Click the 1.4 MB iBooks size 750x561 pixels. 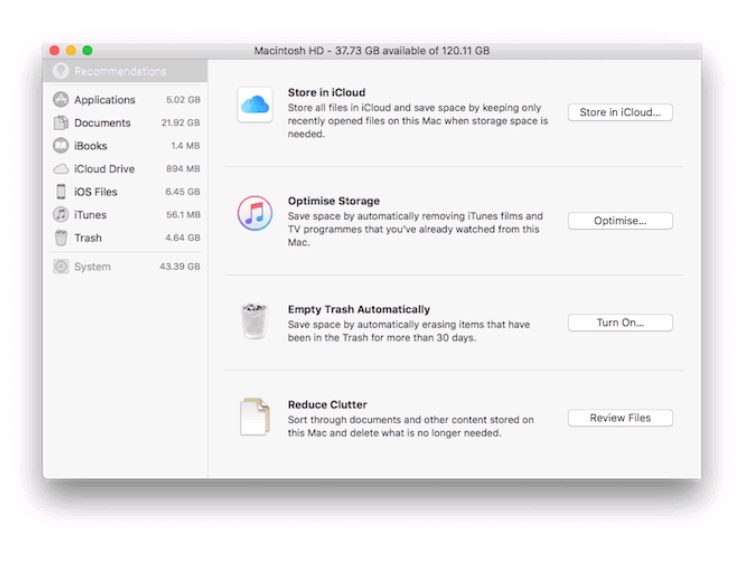186,145
